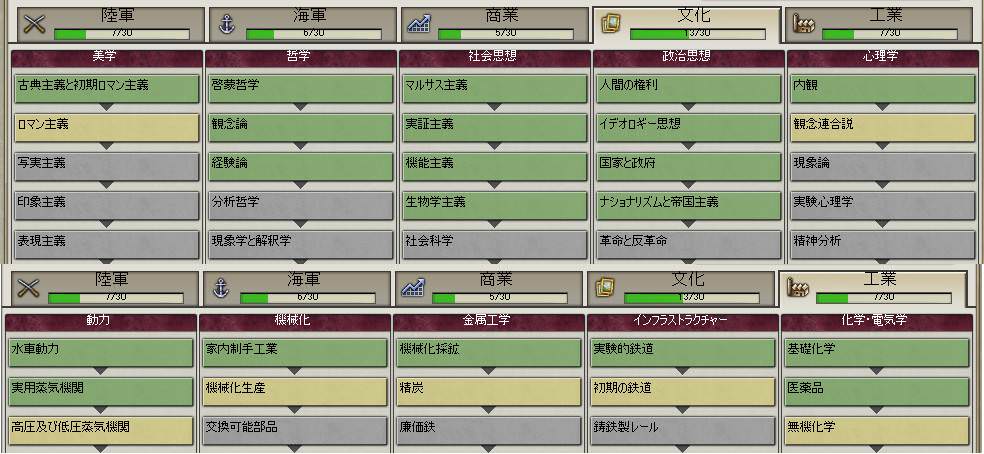Pick the 初期の鉄道 technology
The height and width of the screenshot is (454, 984).
[680, 388]
